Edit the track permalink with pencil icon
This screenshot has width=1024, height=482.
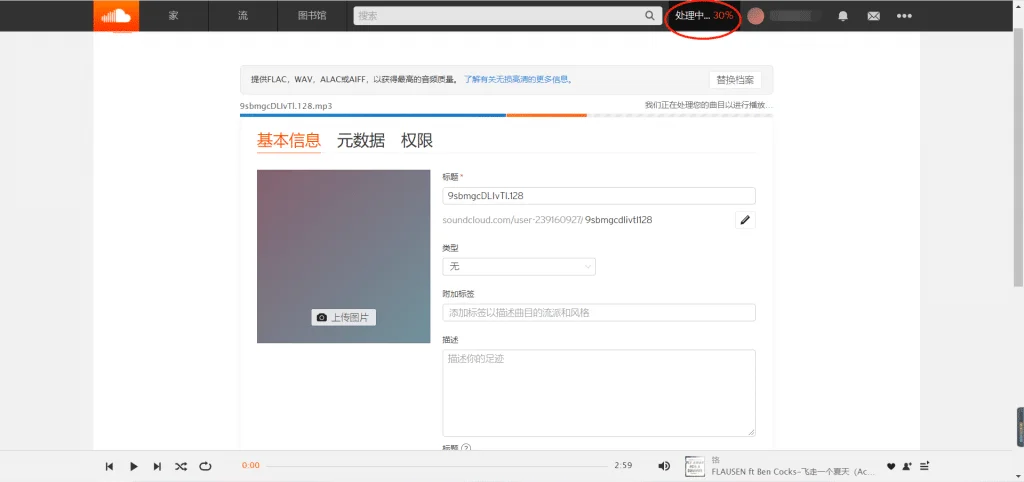pyautogui.click(x=745, y=220)
